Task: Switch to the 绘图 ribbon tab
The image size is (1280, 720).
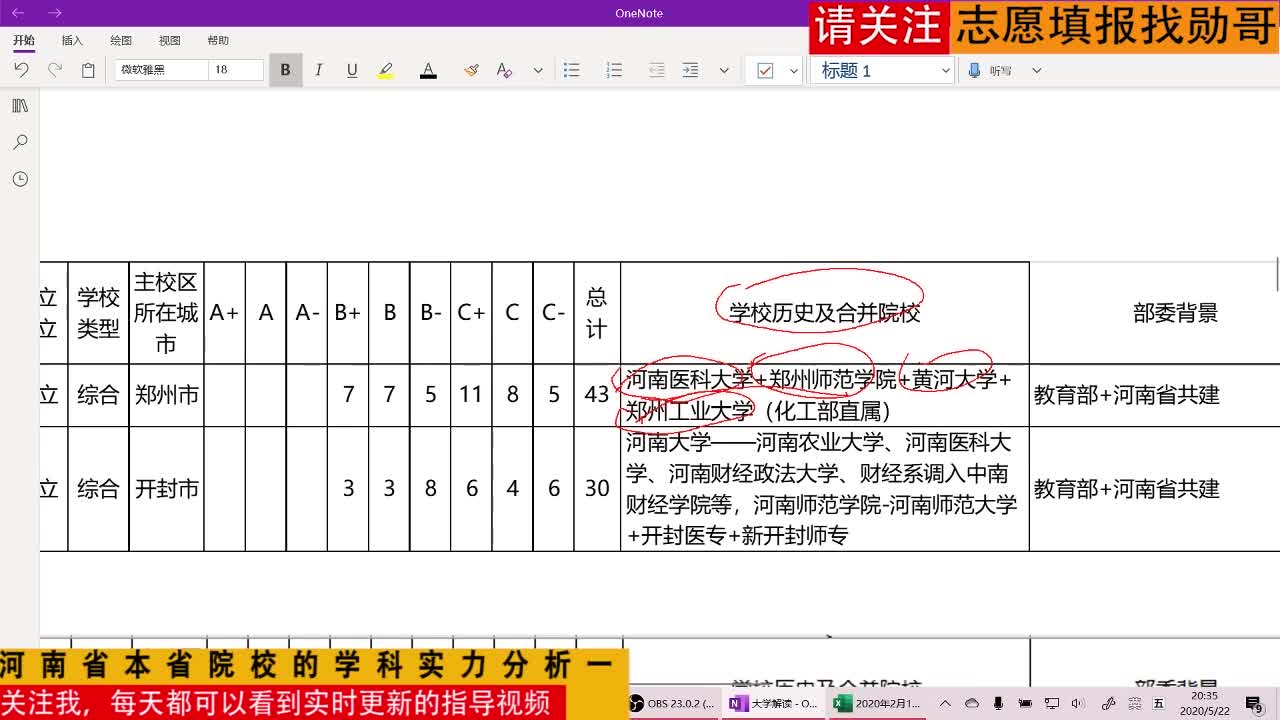Action: 121,40
